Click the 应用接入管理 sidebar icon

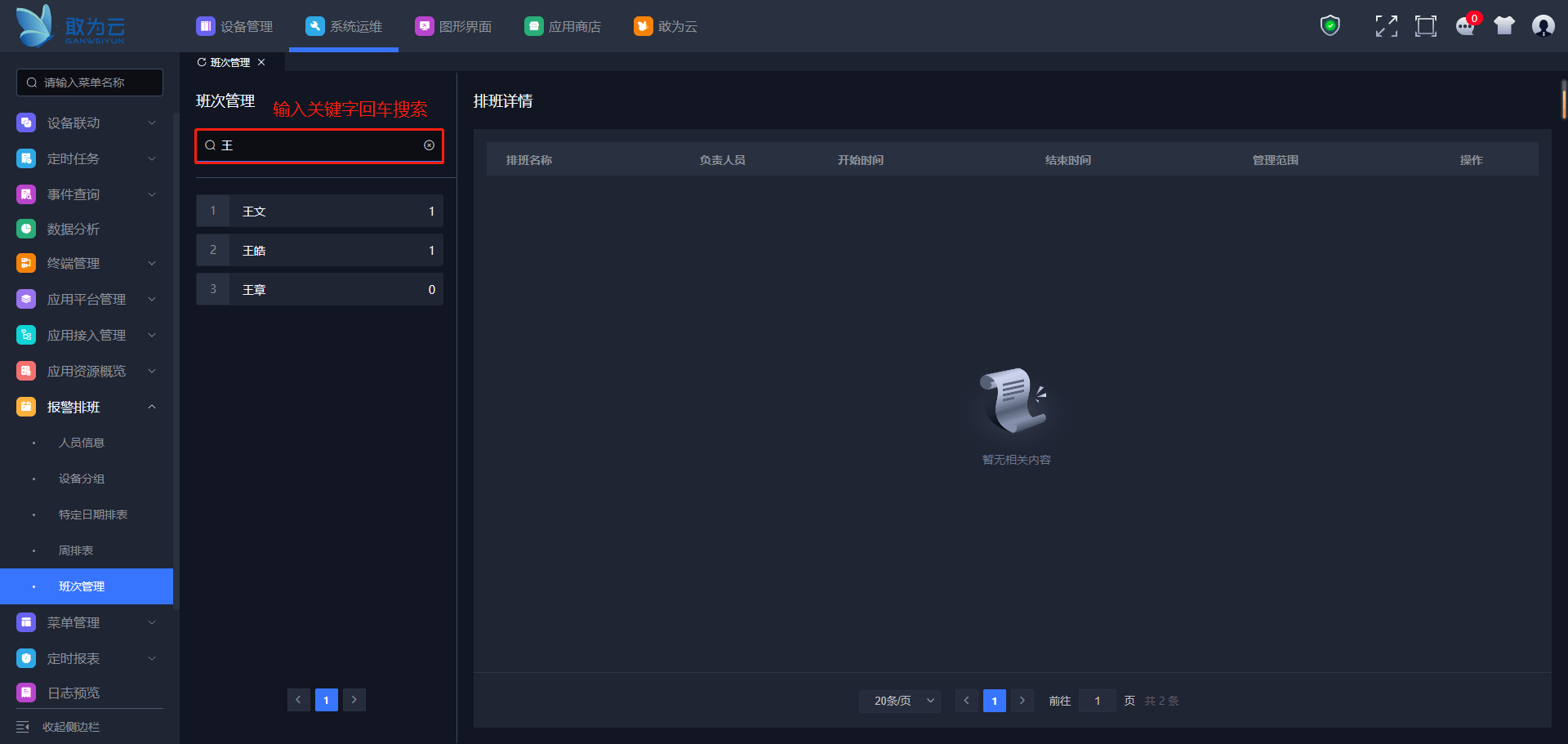click(26, 335)
